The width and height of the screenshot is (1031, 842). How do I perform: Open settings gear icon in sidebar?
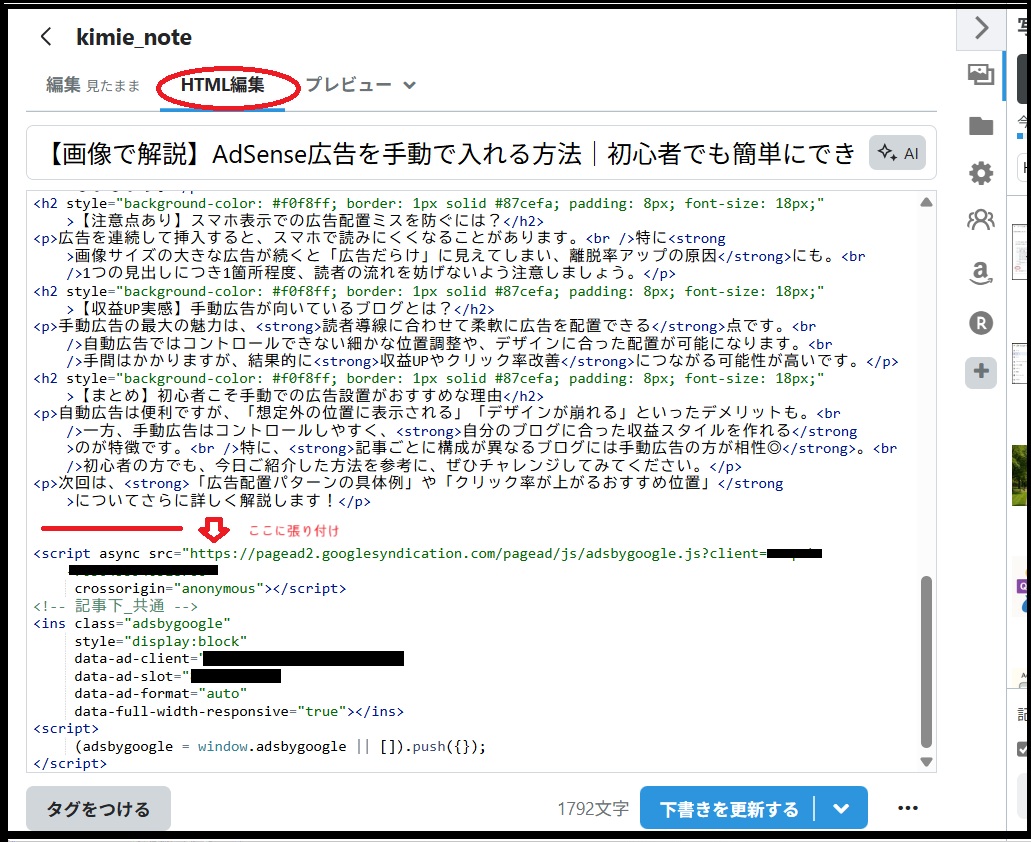981,173
